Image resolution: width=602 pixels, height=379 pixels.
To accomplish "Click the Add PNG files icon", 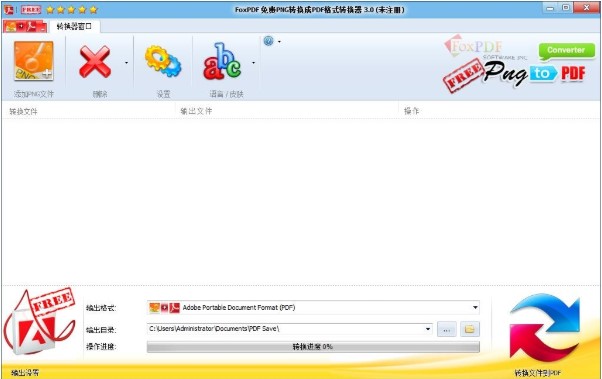I will (34, 61).
